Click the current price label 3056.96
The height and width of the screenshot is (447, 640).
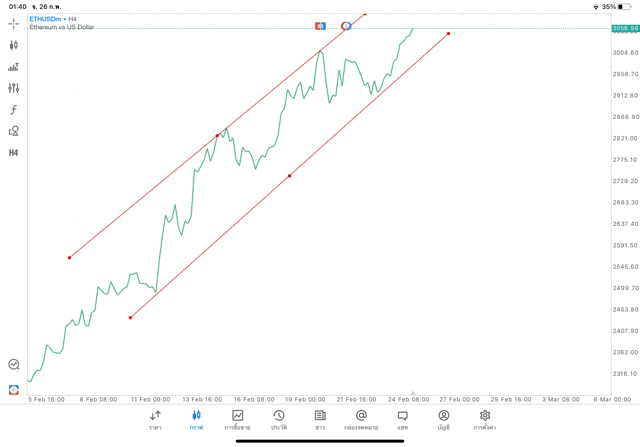(625, 29)
